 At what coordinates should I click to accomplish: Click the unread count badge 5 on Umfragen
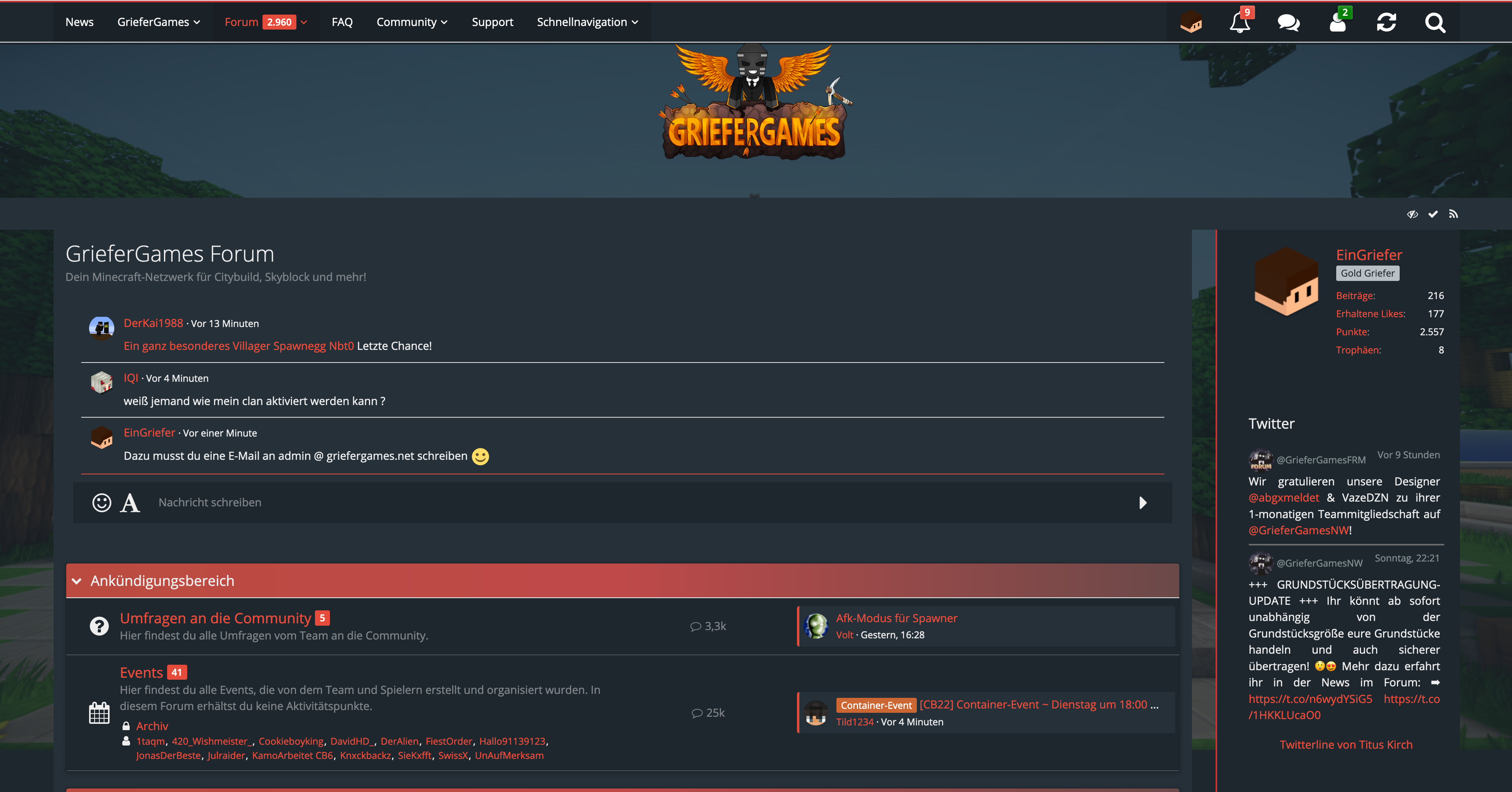(x=322, y=618)
